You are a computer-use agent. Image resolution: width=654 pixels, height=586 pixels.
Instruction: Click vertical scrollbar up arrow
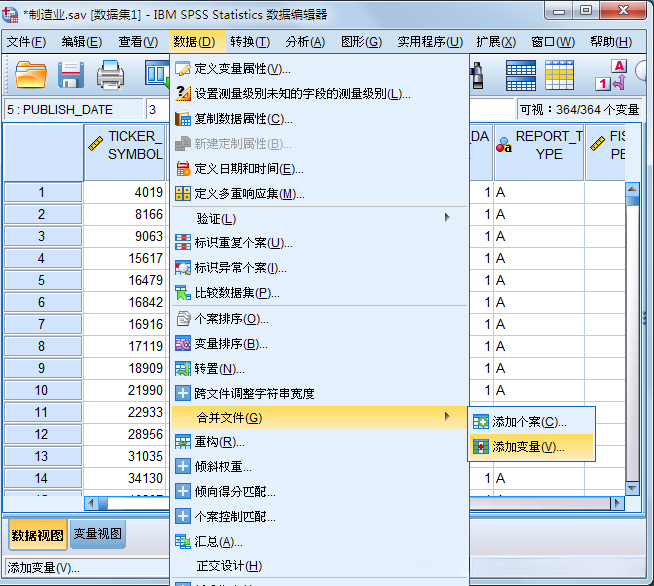point(632,189)
